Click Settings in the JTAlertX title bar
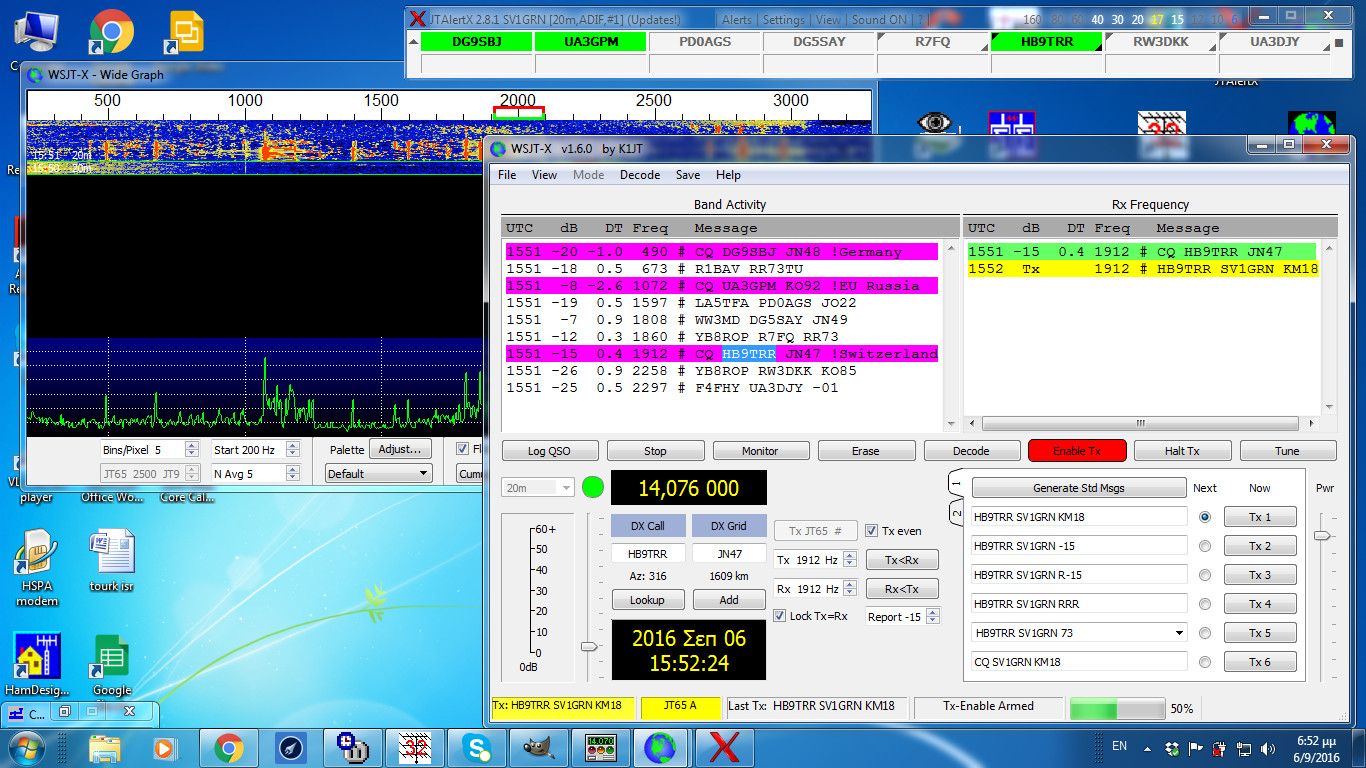 point(785,18)
